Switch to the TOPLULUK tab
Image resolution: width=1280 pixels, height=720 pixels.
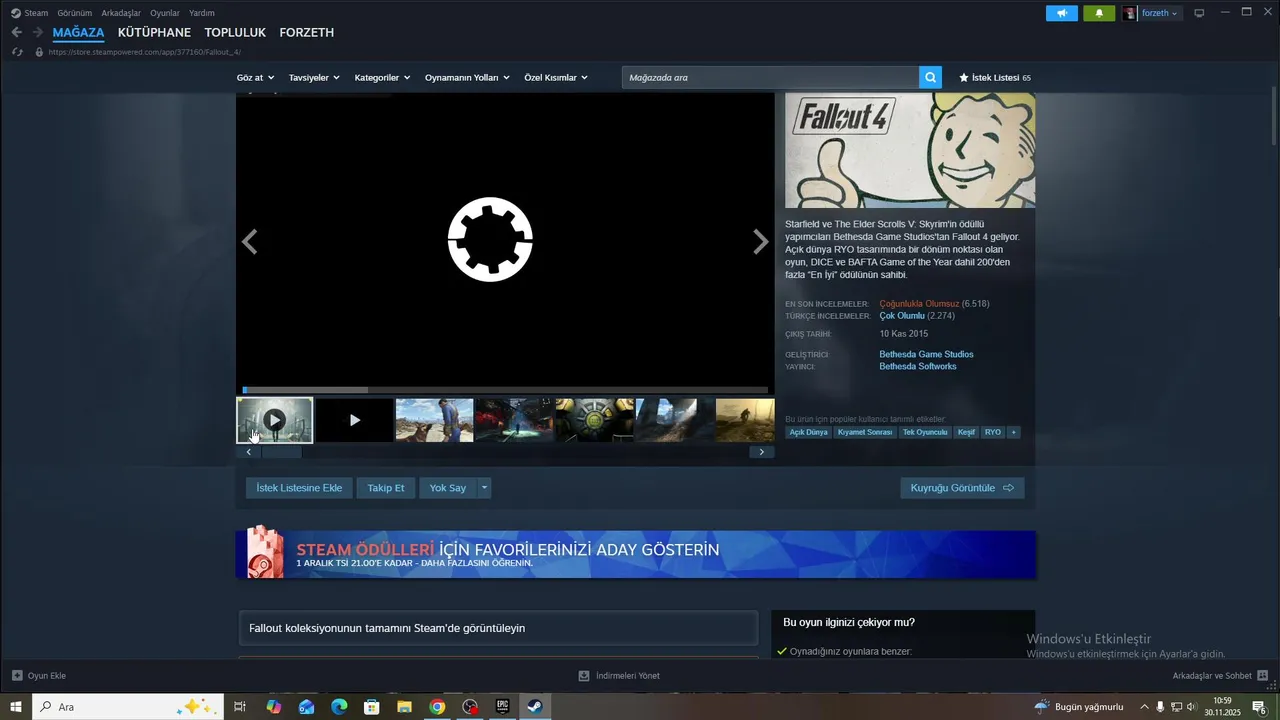[235, 32]
